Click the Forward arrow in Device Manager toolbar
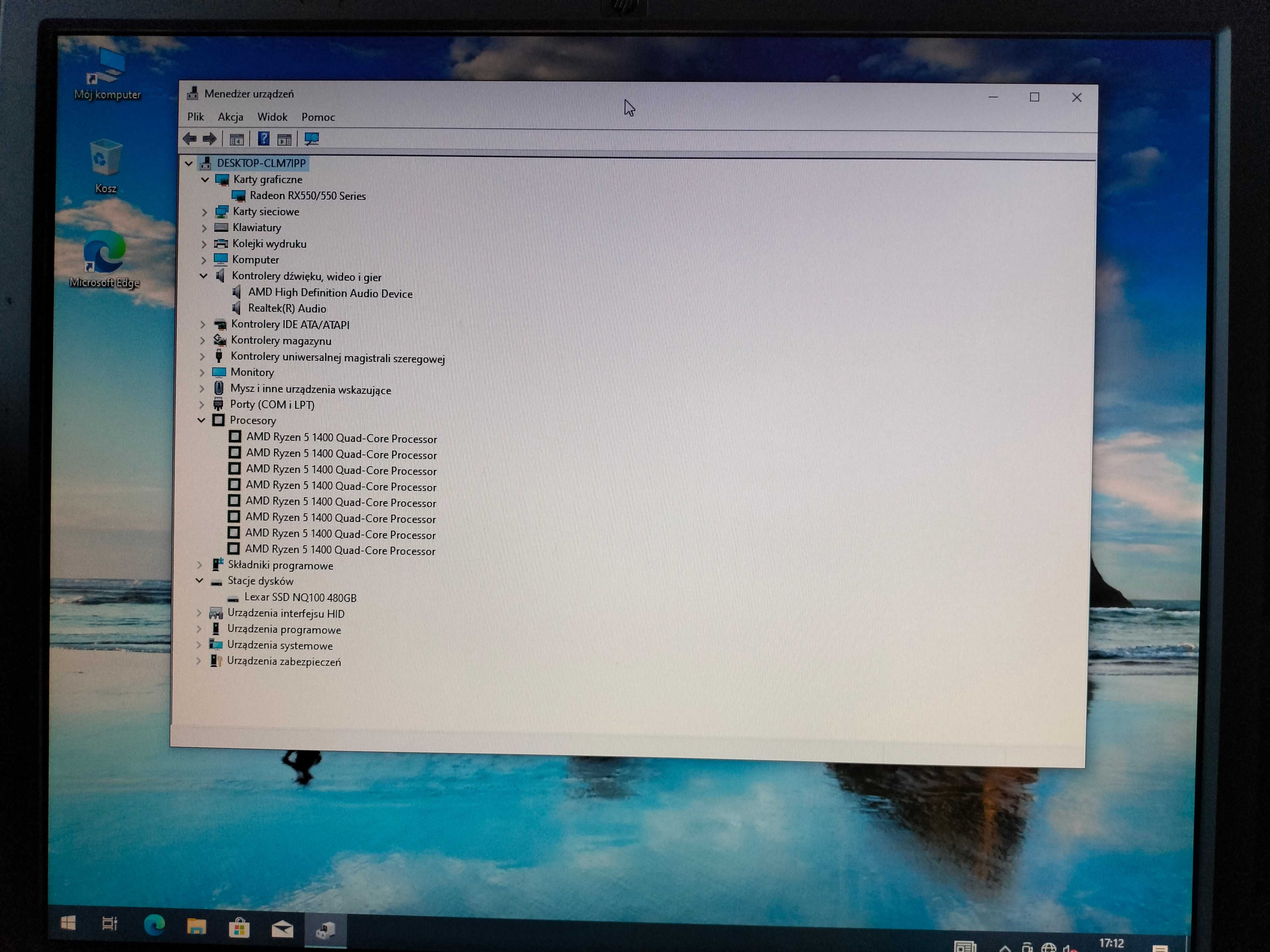 click(x=210, y=139)
